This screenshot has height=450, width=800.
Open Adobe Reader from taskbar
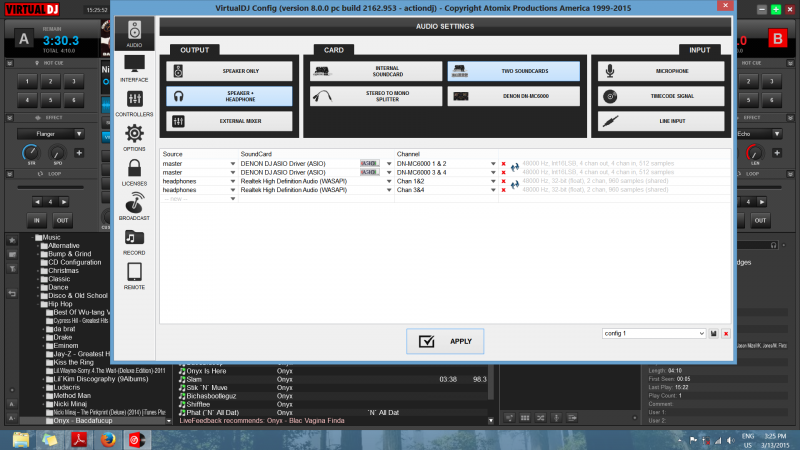tap(79, 440)
